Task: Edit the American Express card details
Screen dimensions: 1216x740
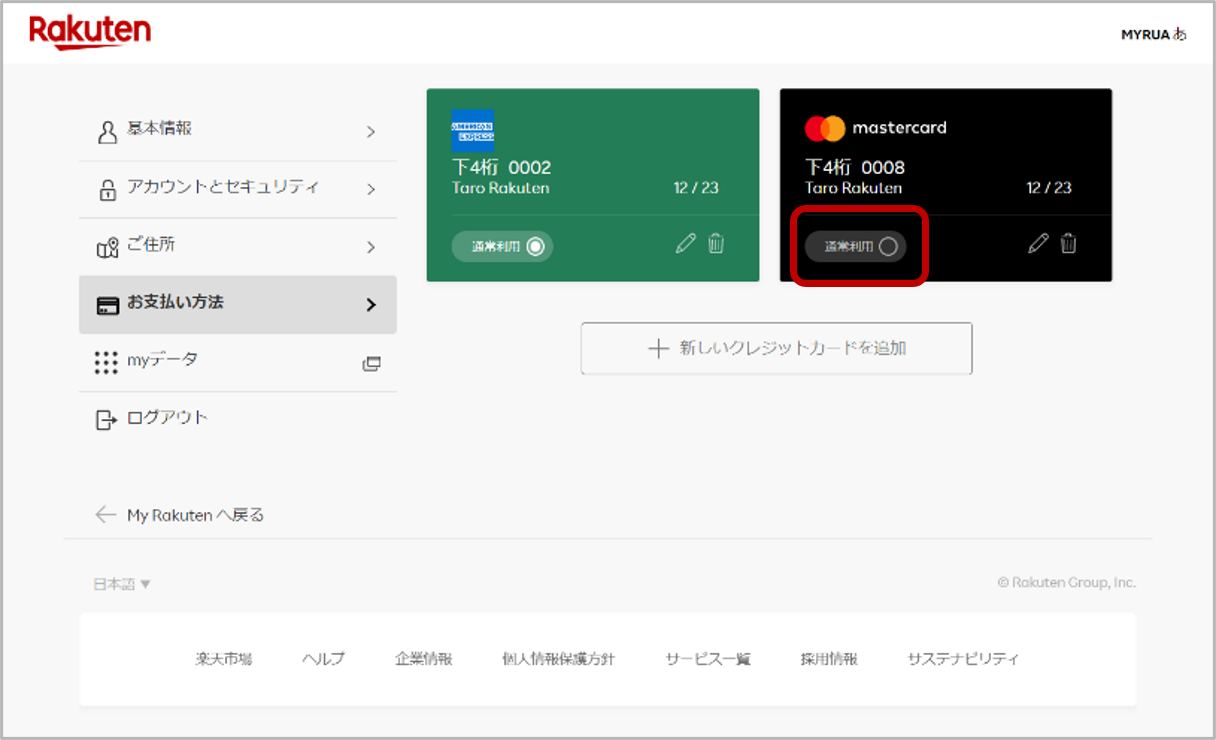Action: click(685, 242)
